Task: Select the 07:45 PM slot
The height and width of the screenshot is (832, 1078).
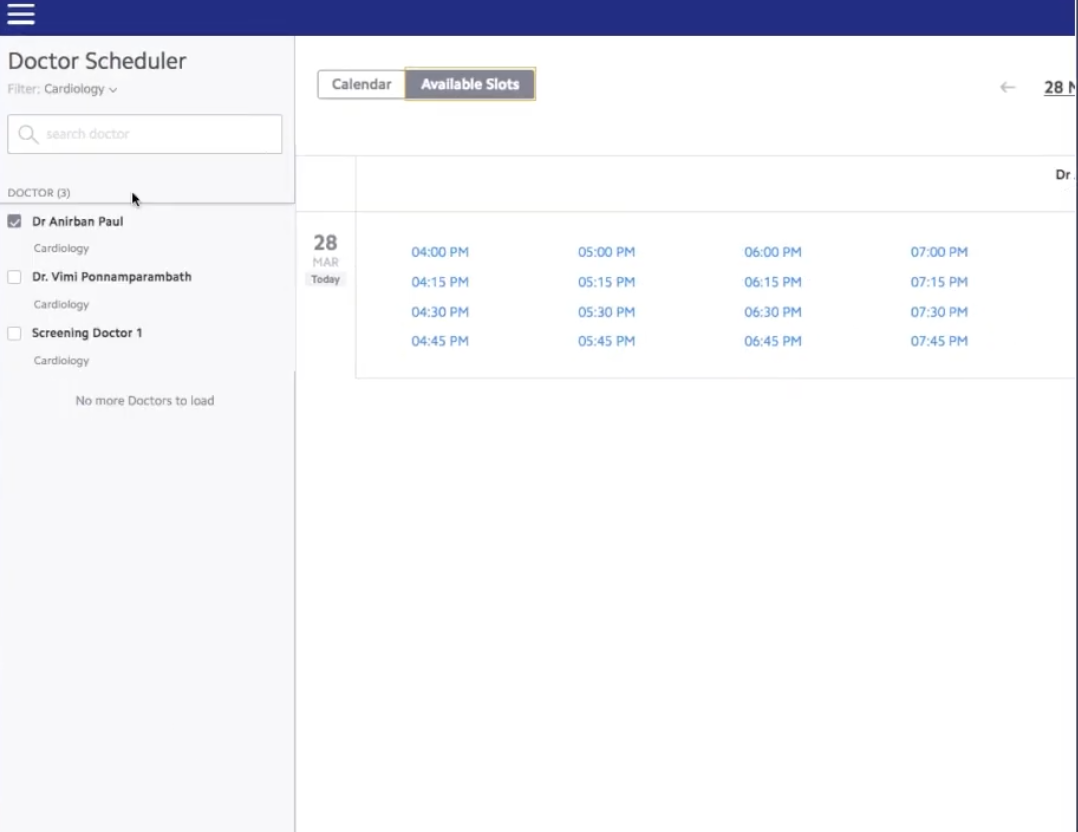Action: point(939,341)
